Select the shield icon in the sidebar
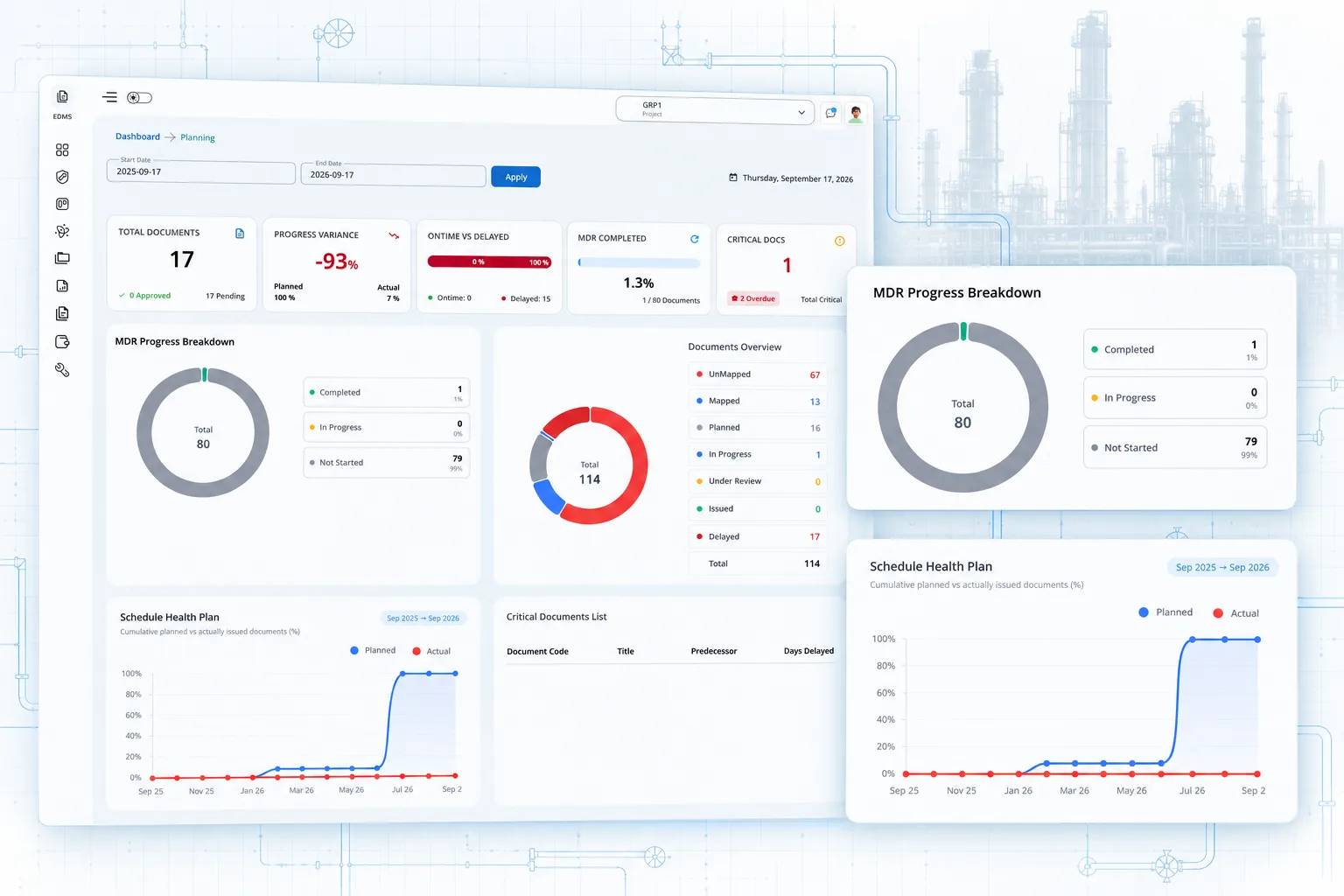 62,177
